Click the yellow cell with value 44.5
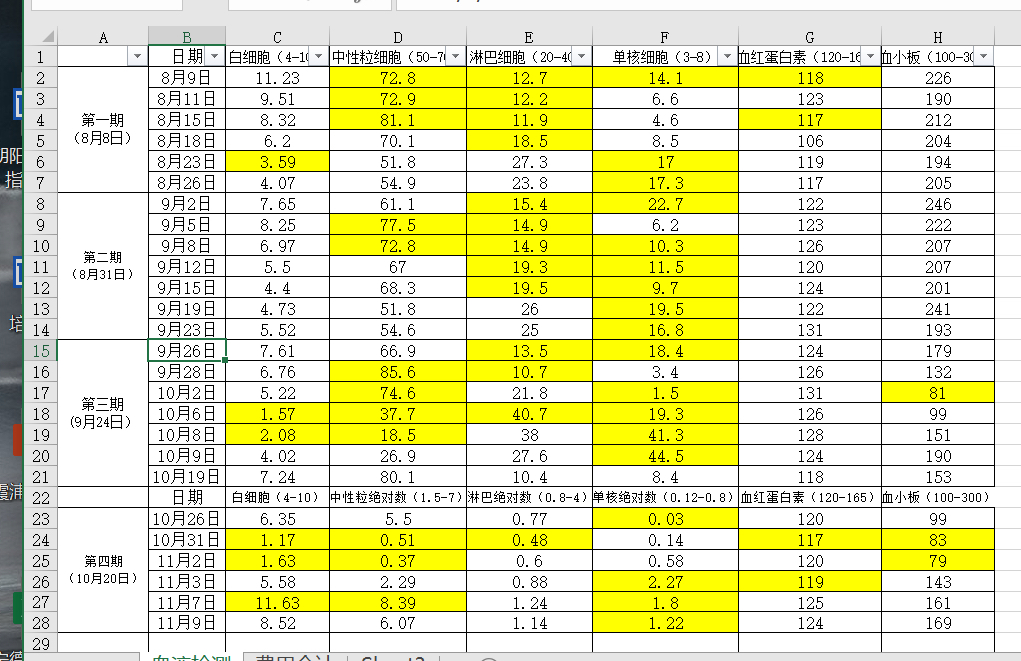Viewport: 1021px width, 661px height. 665,456
